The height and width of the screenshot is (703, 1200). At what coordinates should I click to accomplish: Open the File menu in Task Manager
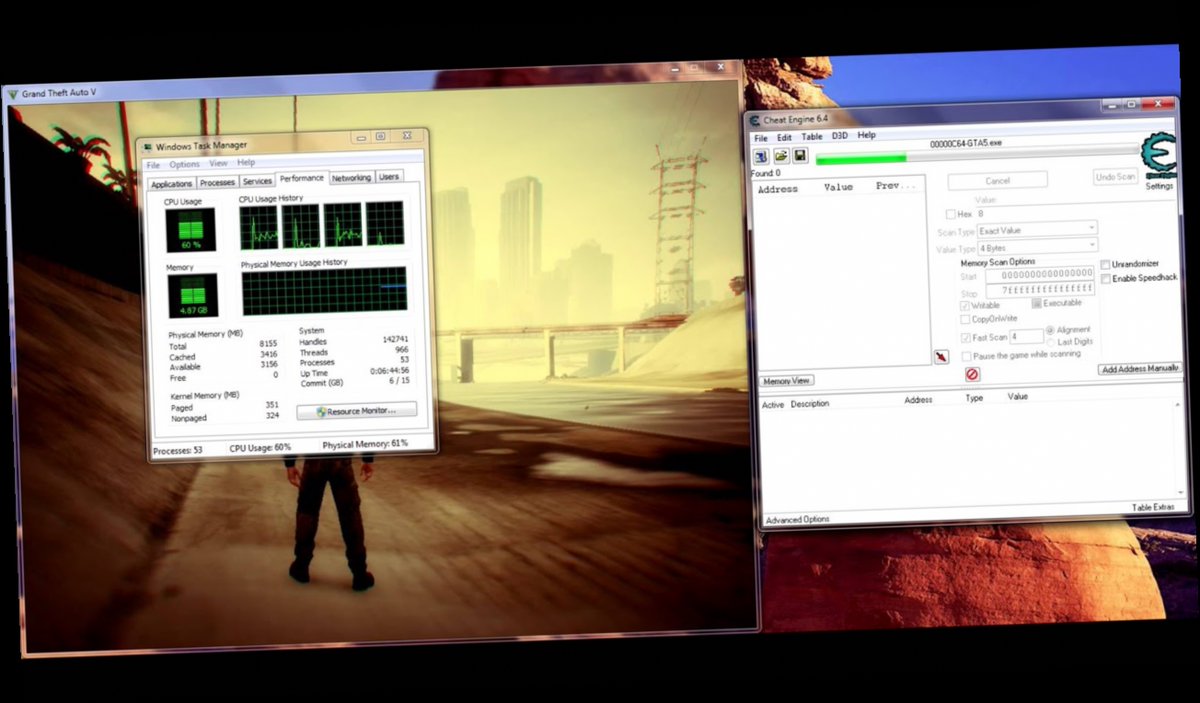coord(153,164)
